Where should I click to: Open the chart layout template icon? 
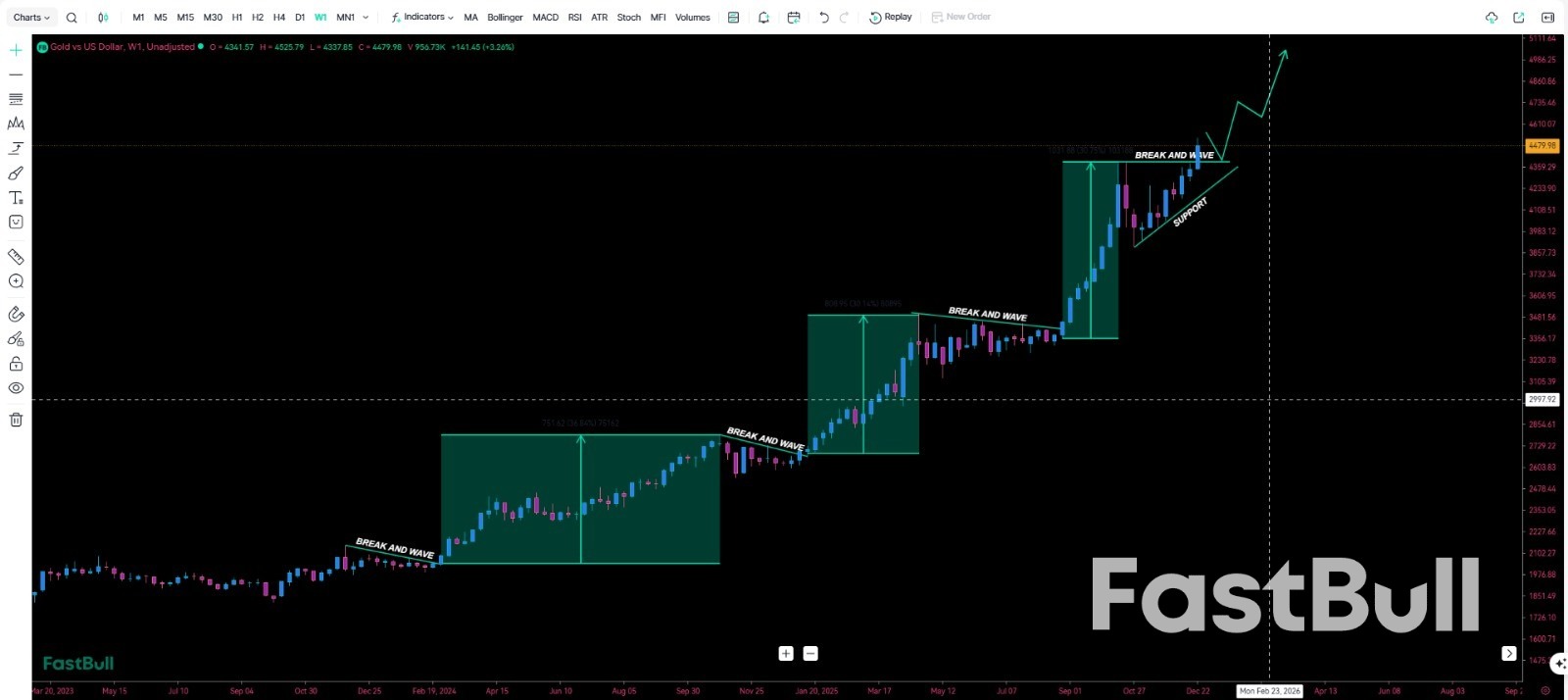click(733, 17)
